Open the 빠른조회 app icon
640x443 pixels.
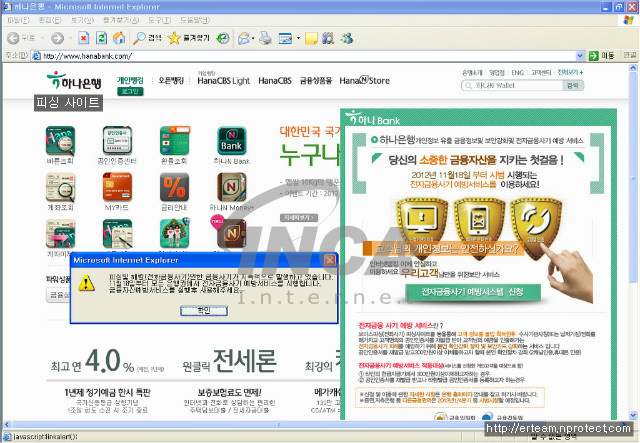click(x=60, y=141)
